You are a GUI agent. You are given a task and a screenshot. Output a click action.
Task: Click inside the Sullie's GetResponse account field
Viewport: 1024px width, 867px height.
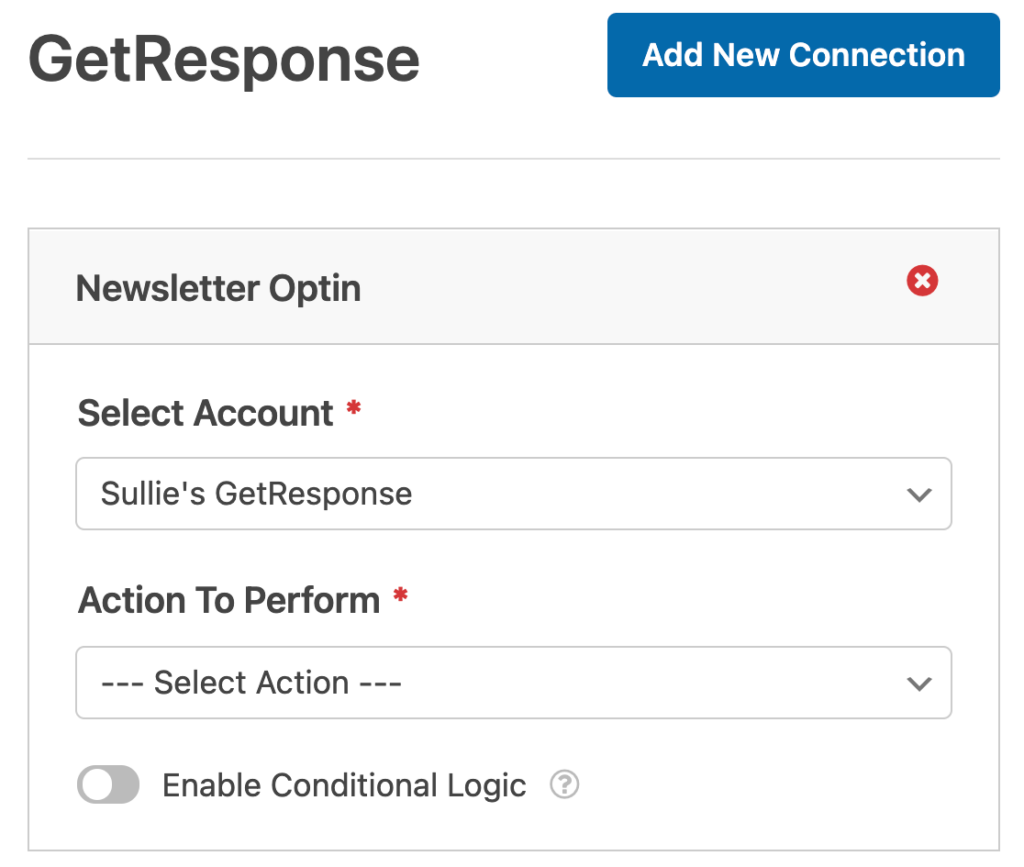pyautogui.click(x=400, y=493)
